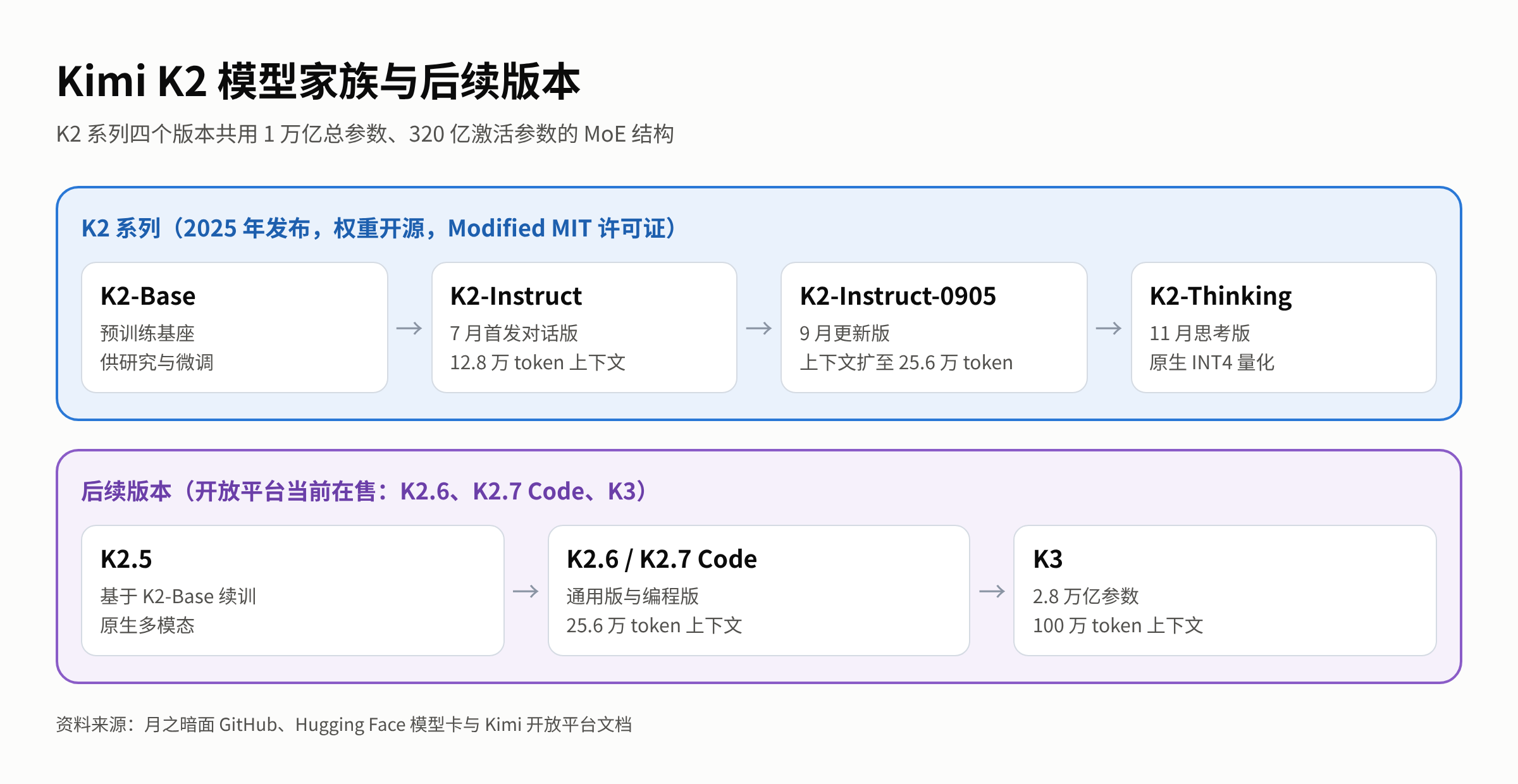Click "上下文扩至 25.6 万 token" text

click(x=906, y=362)
